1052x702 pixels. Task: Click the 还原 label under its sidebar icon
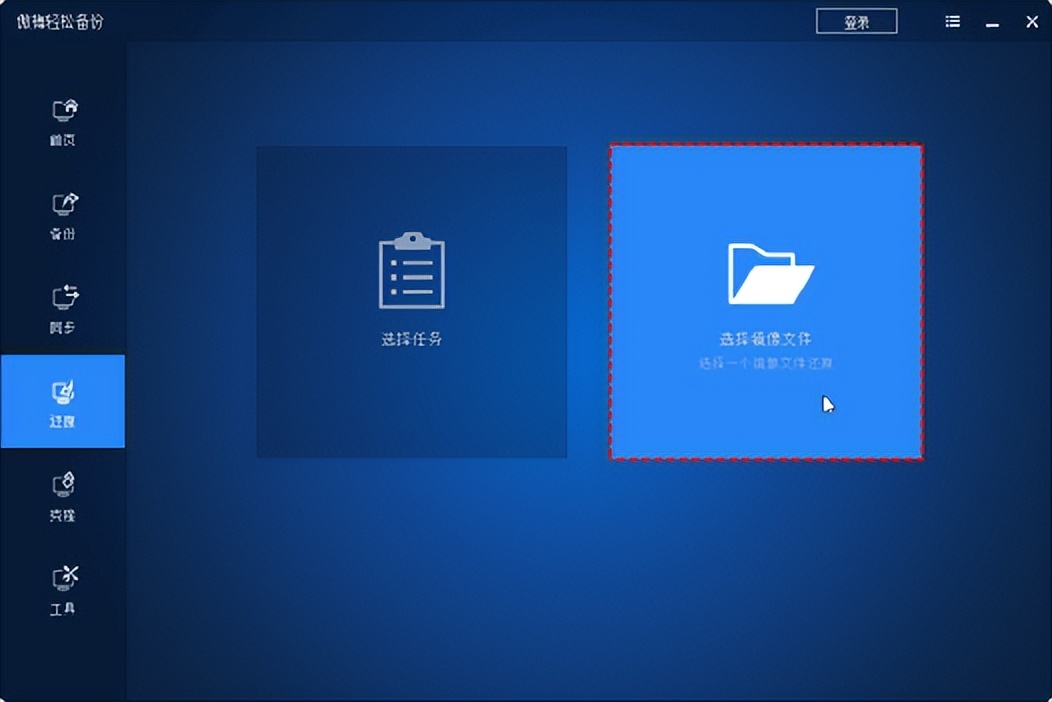[62, 420]
